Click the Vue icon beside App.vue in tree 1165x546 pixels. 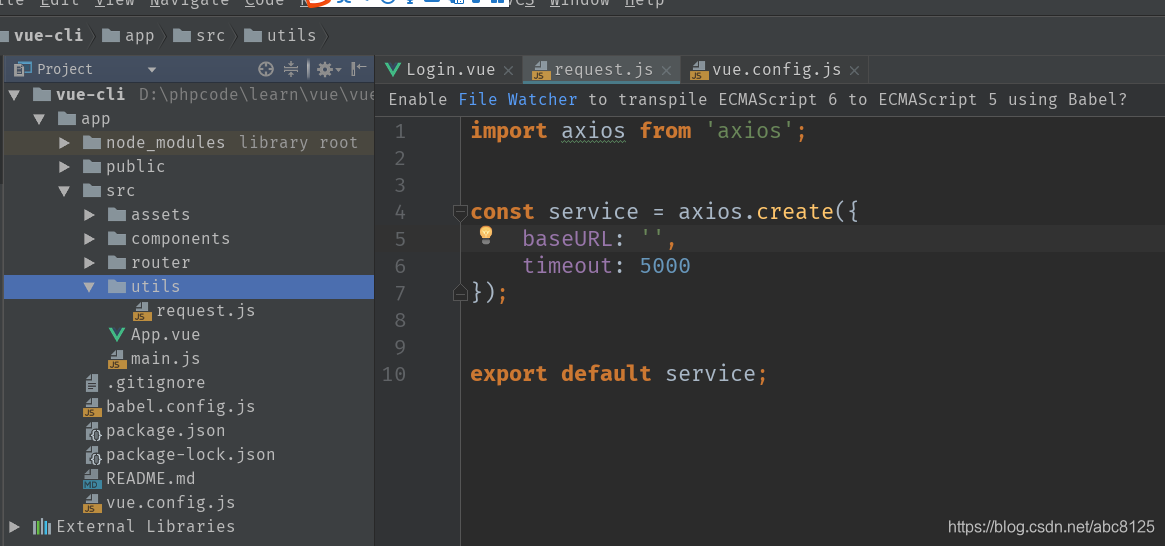(117, 334)
